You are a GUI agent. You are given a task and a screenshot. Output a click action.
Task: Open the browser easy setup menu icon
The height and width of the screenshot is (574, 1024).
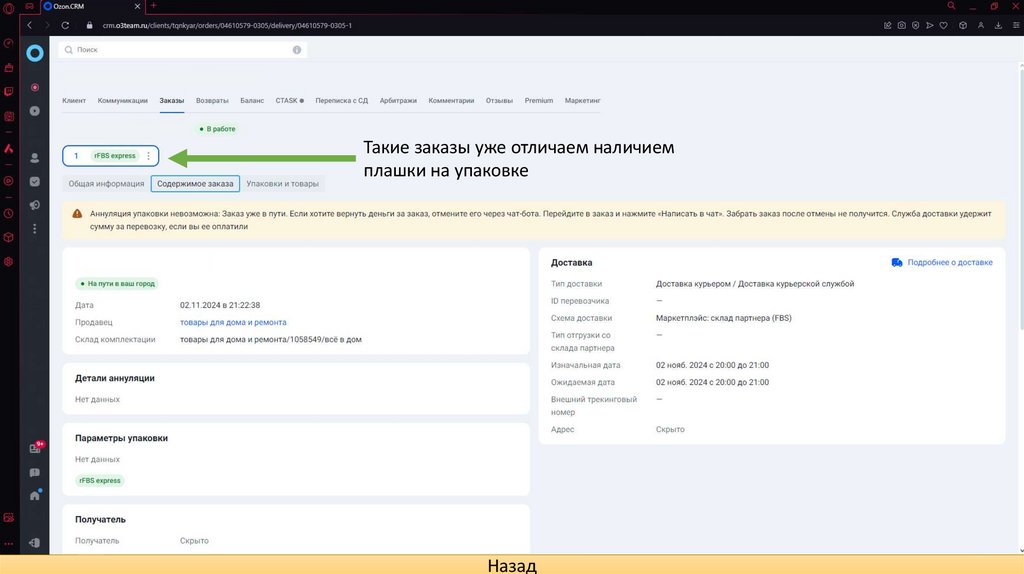1016,25
